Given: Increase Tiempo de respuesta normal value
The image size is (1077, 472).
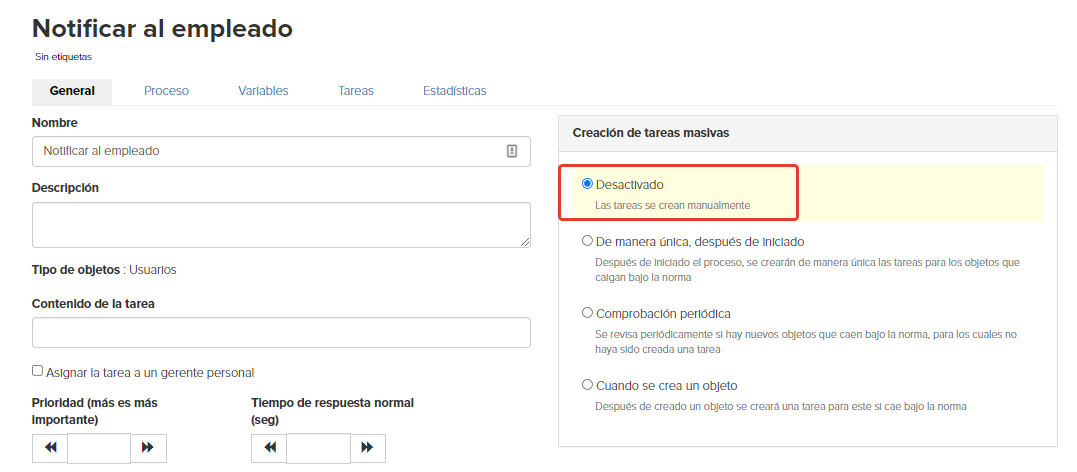Looking at the screenshot, I should click(367, 448).
